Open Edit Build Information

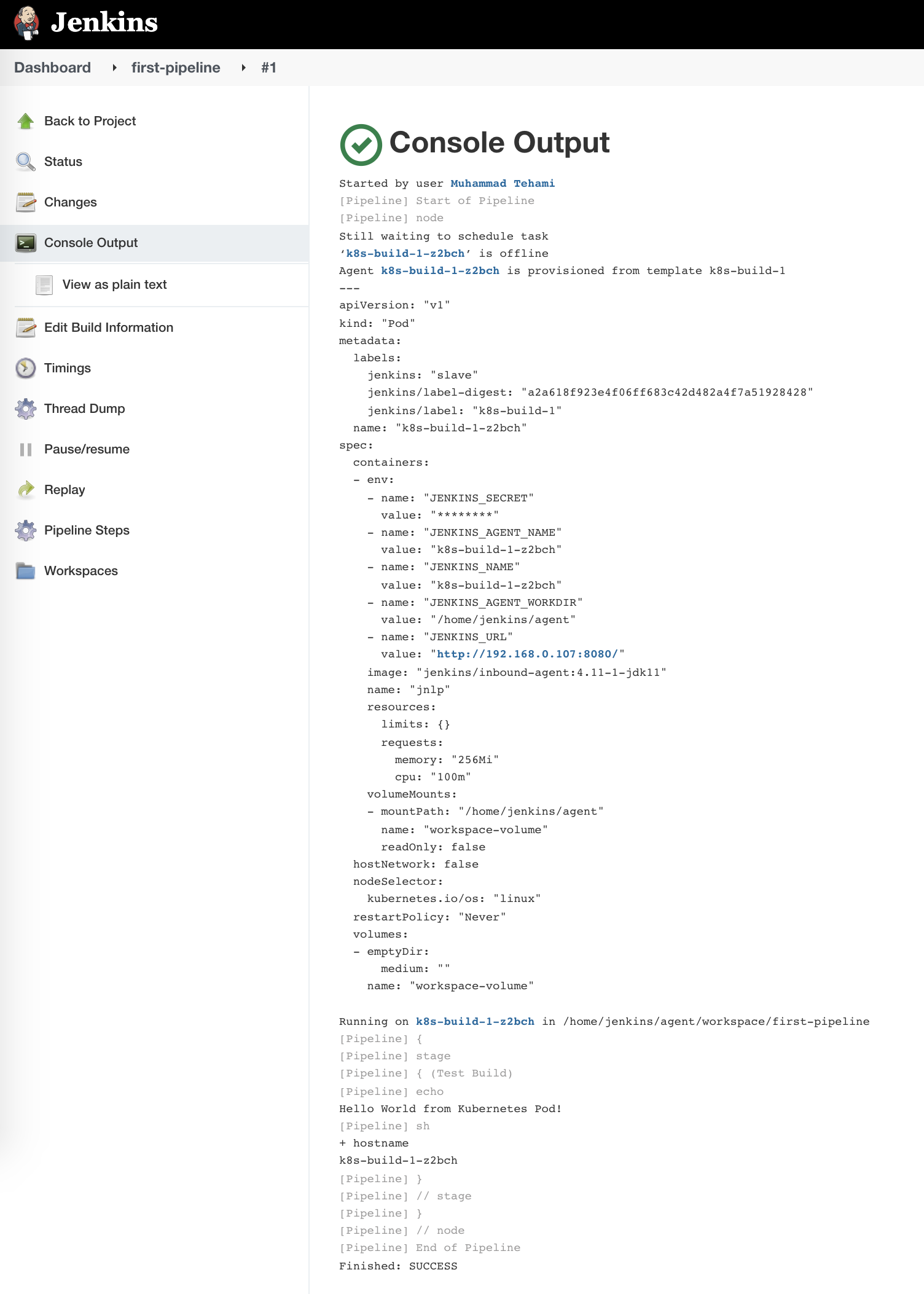click(109, 327)
